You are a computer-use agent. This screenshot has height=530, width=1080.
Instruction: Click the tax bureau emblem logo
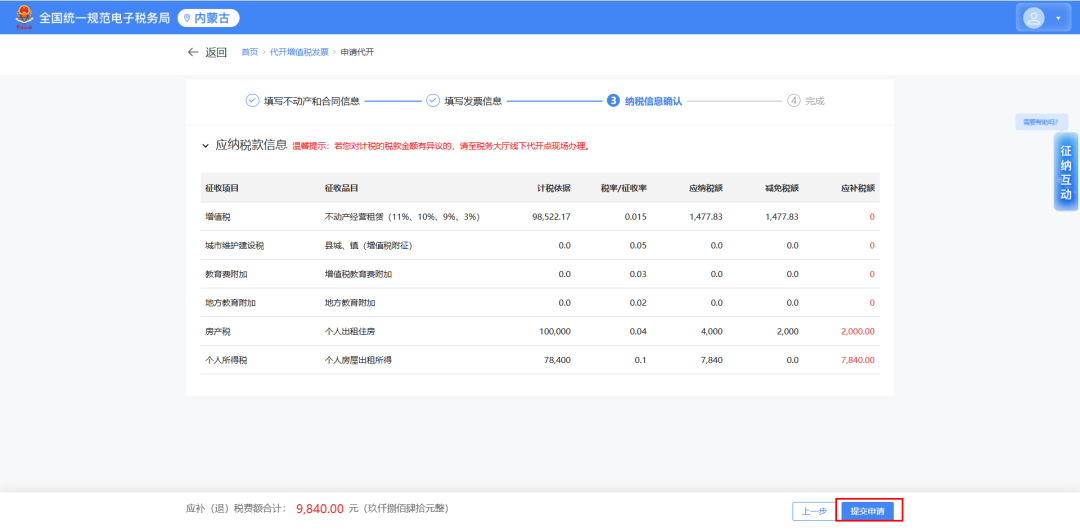[x=24, y=17]
